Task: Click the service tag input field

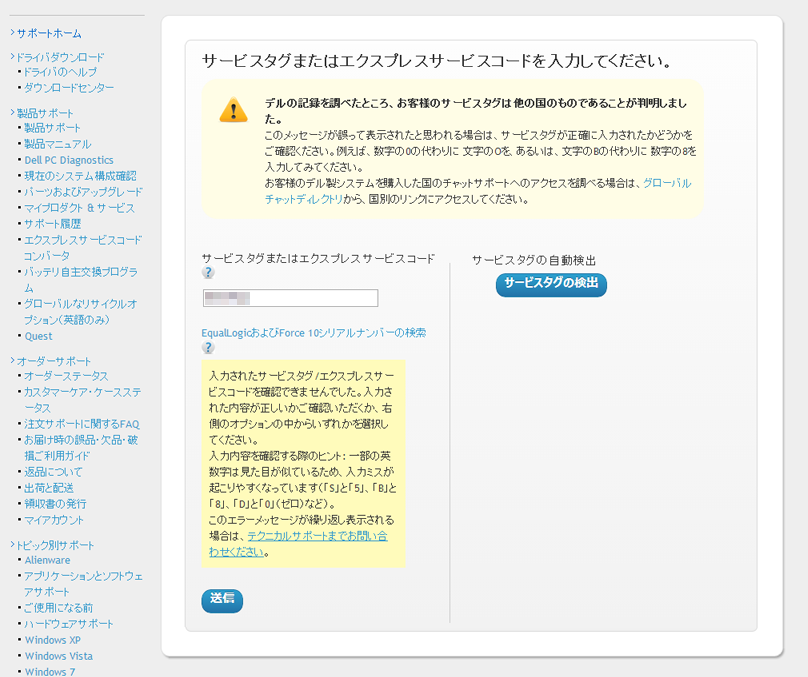Action: point(290,298)
